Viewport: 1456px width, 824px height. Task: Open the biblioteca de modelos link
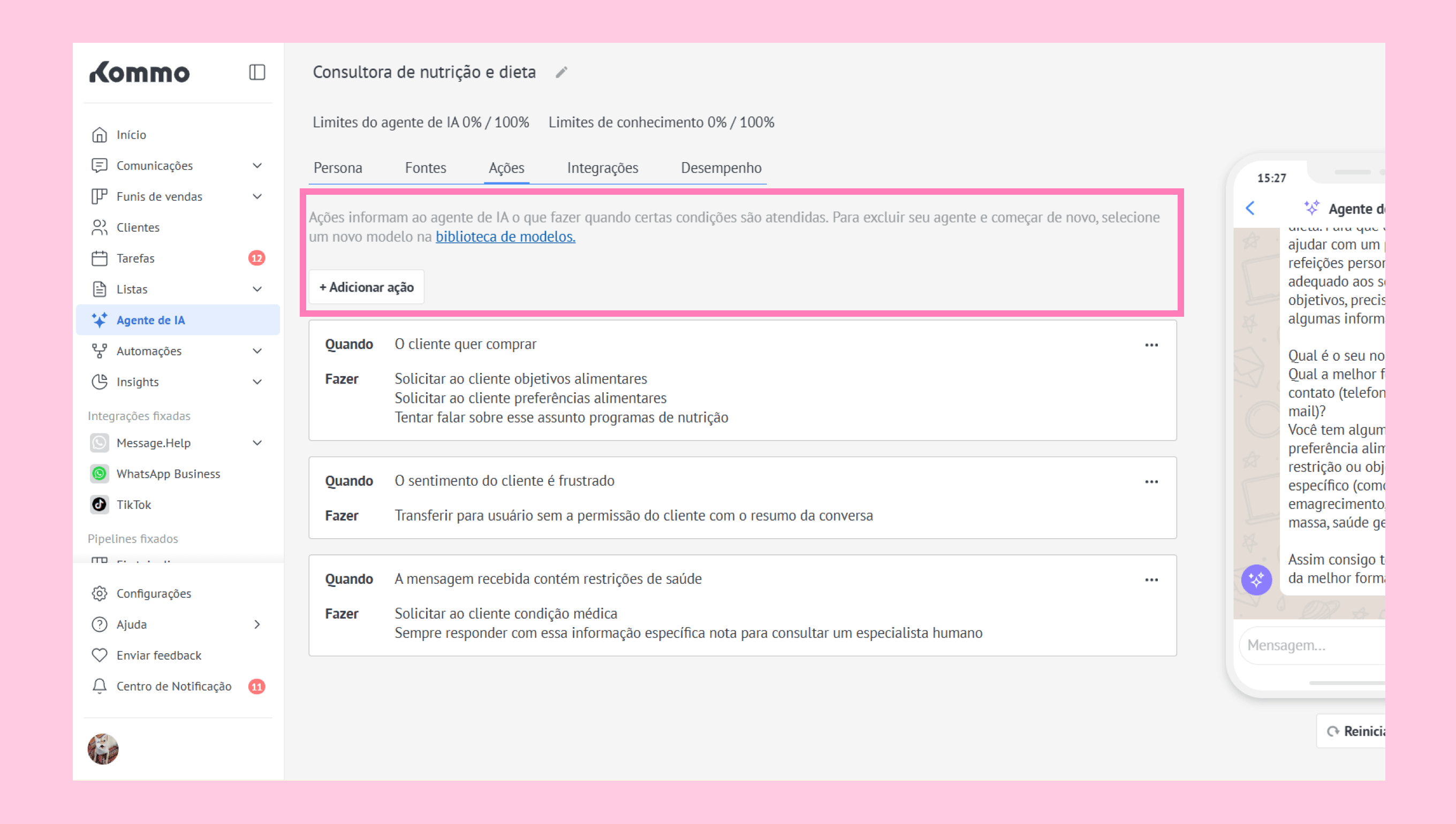pyautogui.click(x=505, y=236)
